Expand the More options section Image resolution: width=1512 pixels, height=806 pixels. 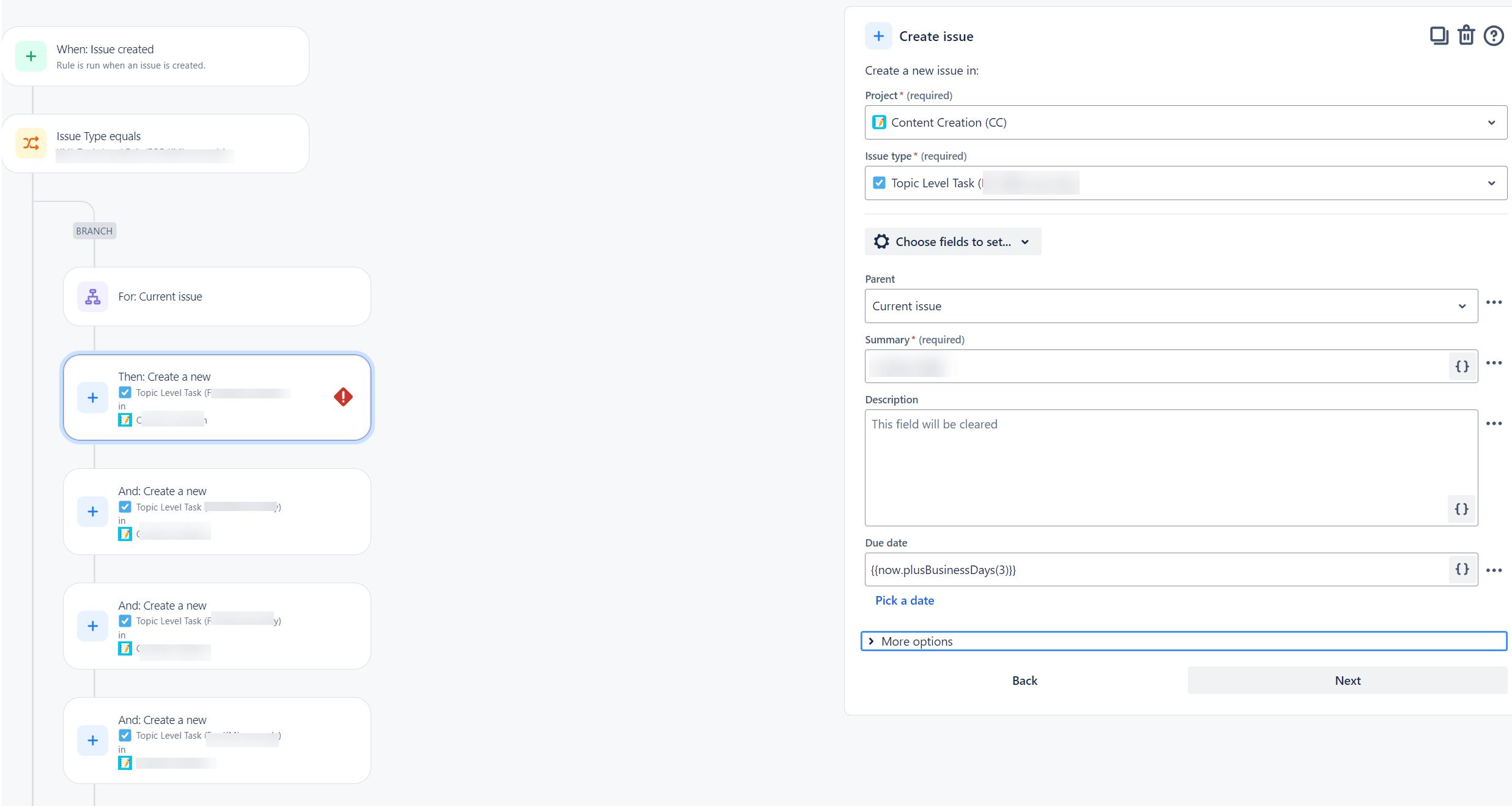point(1184,641)
